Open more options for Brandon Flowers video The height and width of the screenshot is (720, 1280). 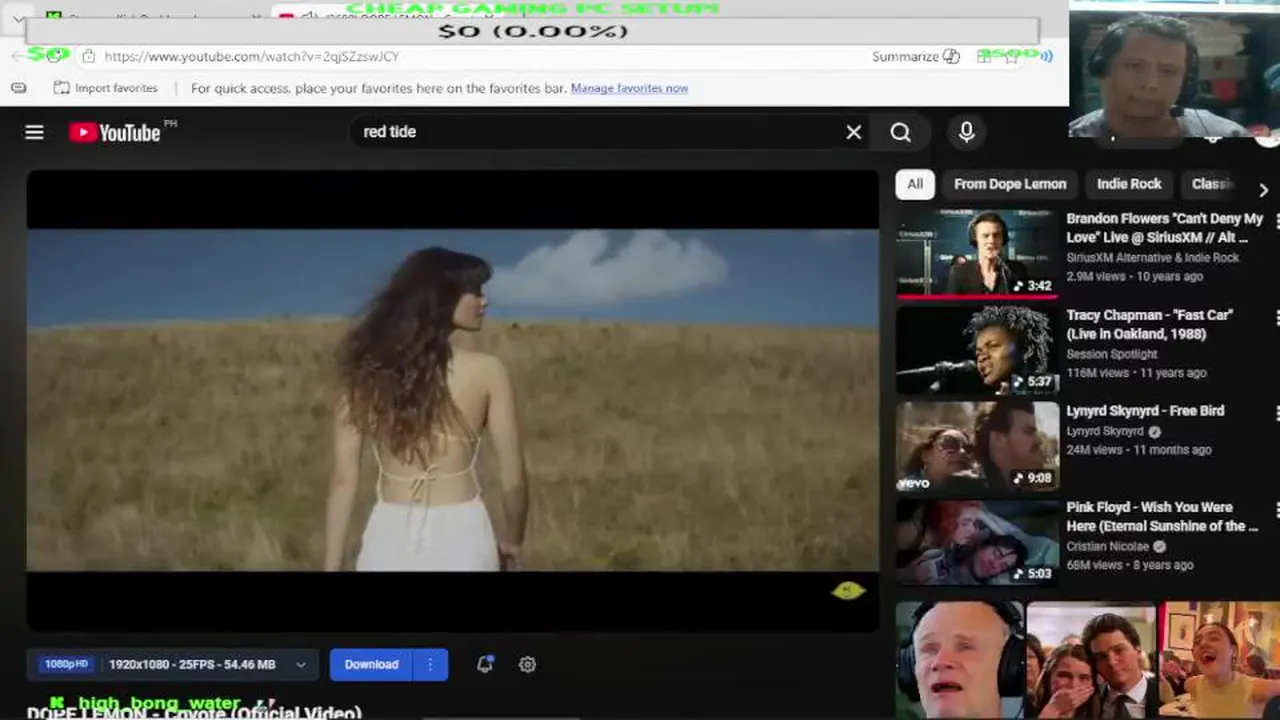click(1277, 221)
